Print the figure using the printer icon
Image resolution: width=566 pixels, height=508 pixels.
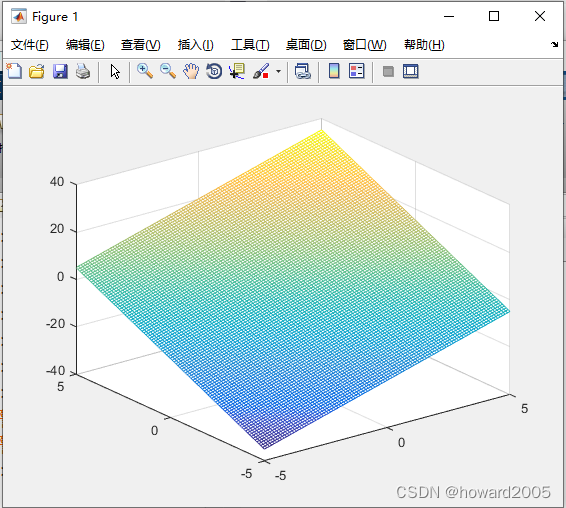pyautogui.click(x=83, y=71)
